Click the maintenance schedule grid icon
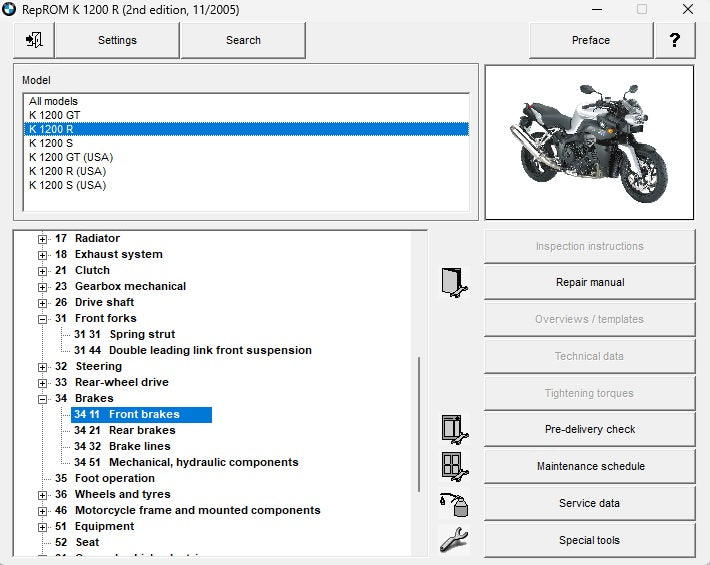Screen dimensions: 710x565 point(454,466)
